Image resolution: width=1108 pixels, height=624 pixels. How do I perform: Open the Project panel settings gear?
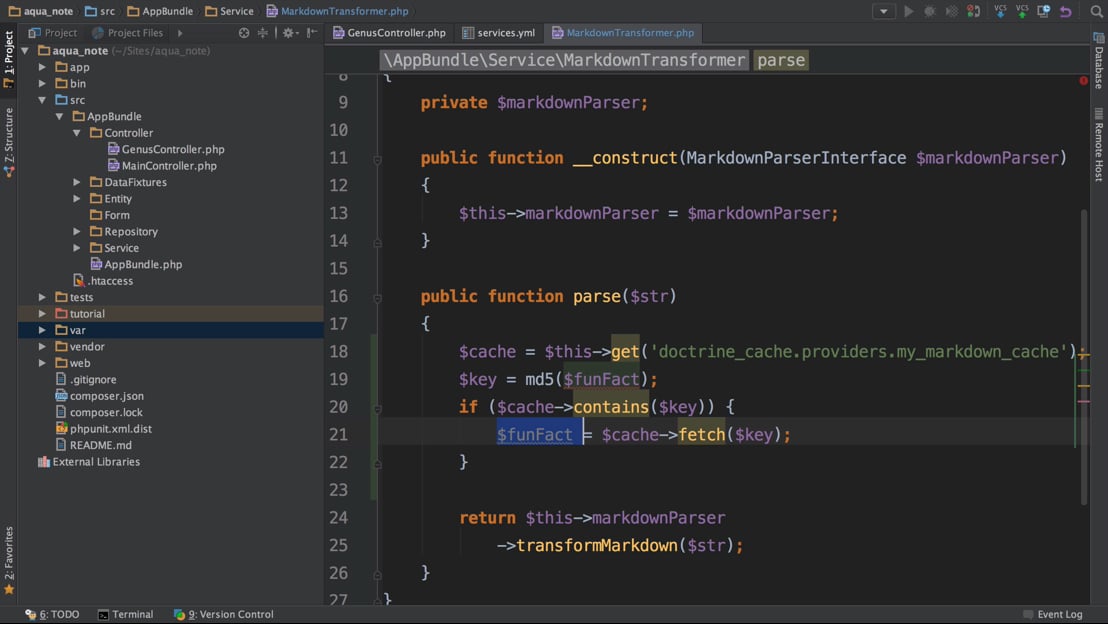point(288,33)
